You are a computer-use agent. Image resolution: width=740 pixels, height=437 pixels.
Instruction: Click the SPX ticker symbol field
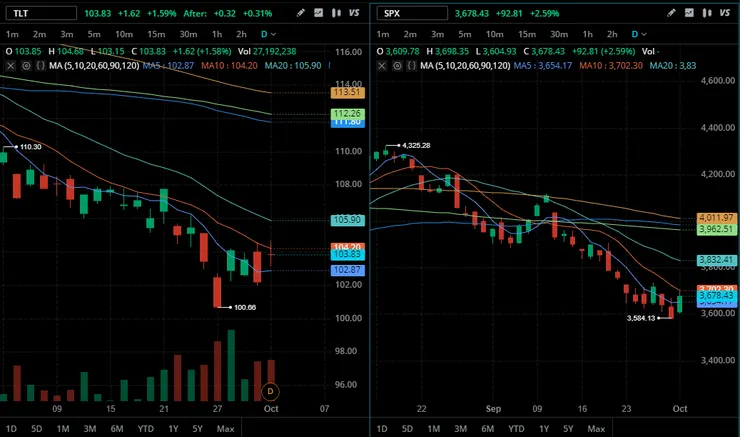click(412, 13)
